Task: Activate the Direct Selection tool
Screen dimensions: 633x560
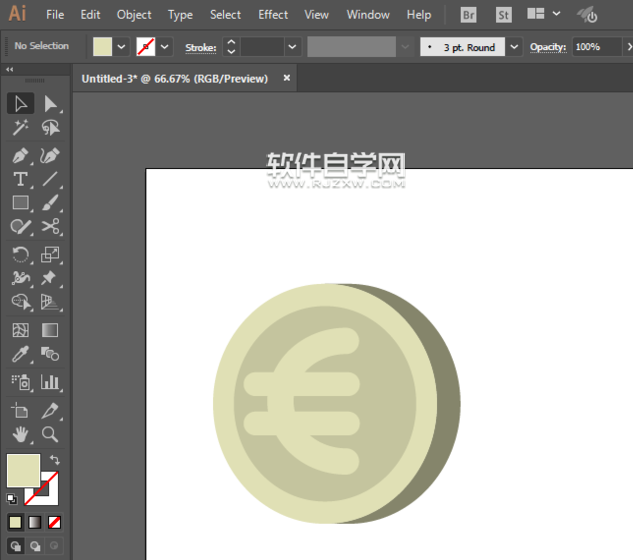Action: point(50,103)
